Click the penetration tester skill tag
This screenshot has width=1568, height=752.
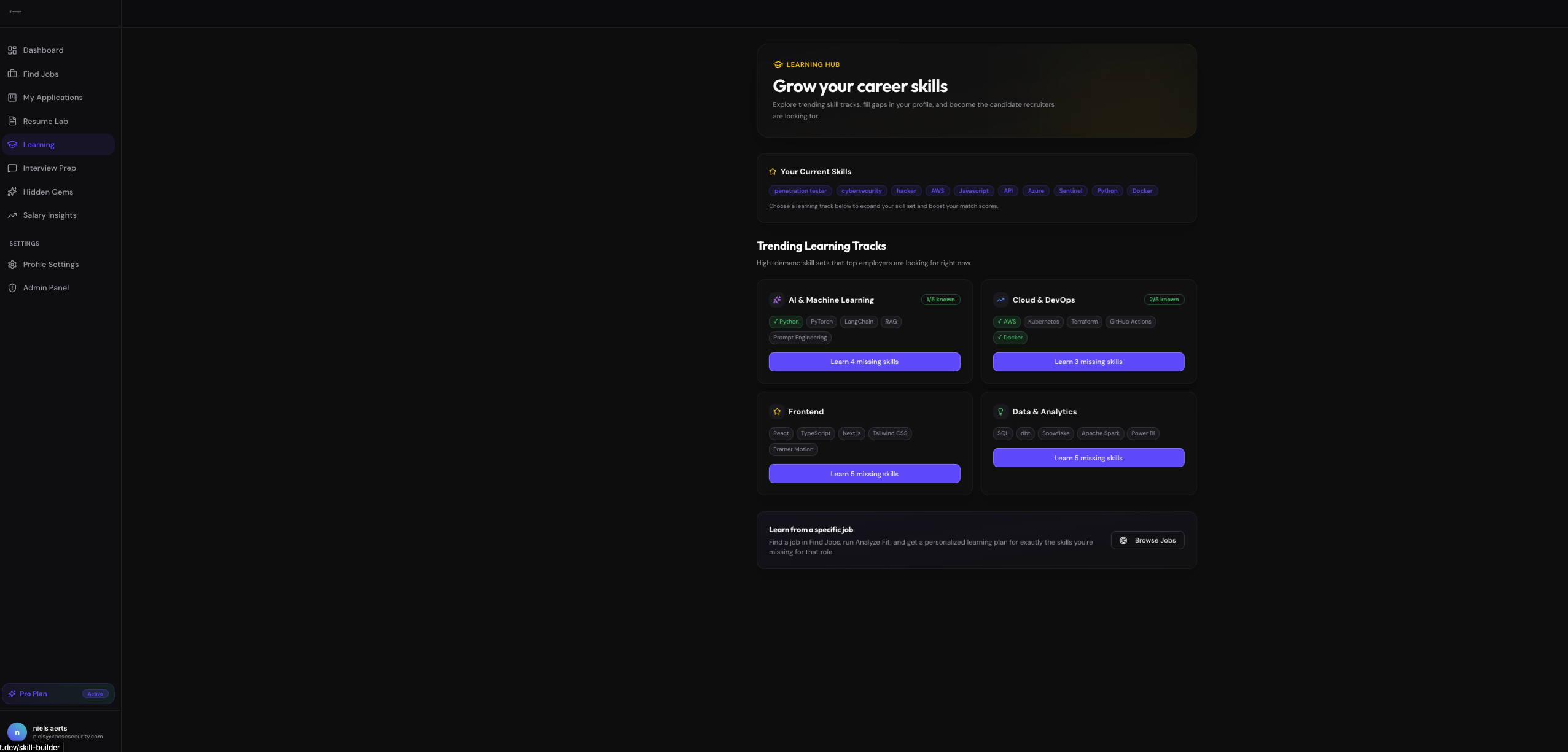click(800, 191)
